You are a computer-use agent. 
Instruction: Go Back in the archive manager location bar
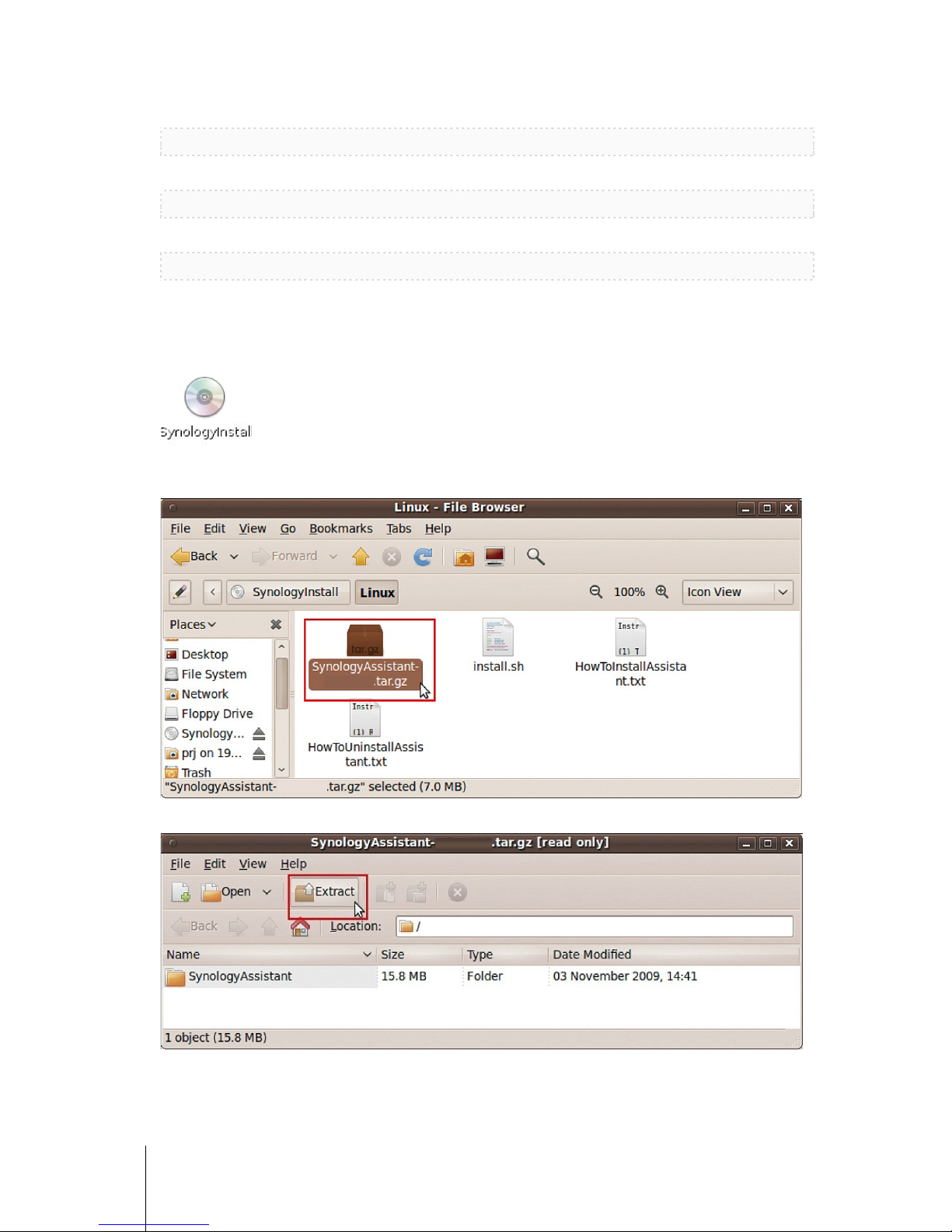(x=194, y=927)
